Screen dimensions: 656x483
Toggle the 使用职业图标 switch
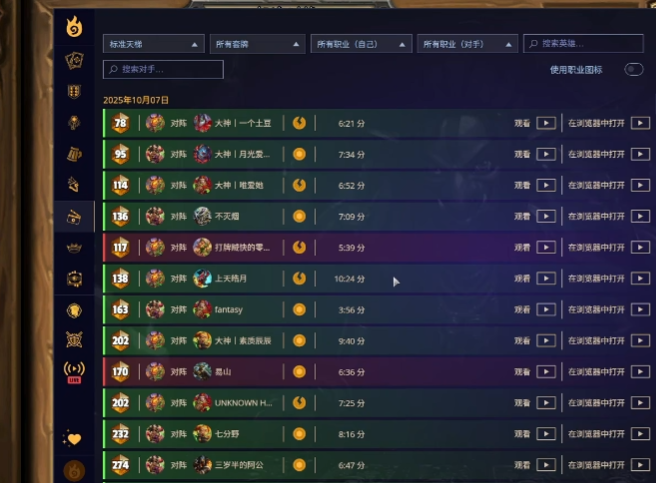pyautogui.click(x=633, y=69)
